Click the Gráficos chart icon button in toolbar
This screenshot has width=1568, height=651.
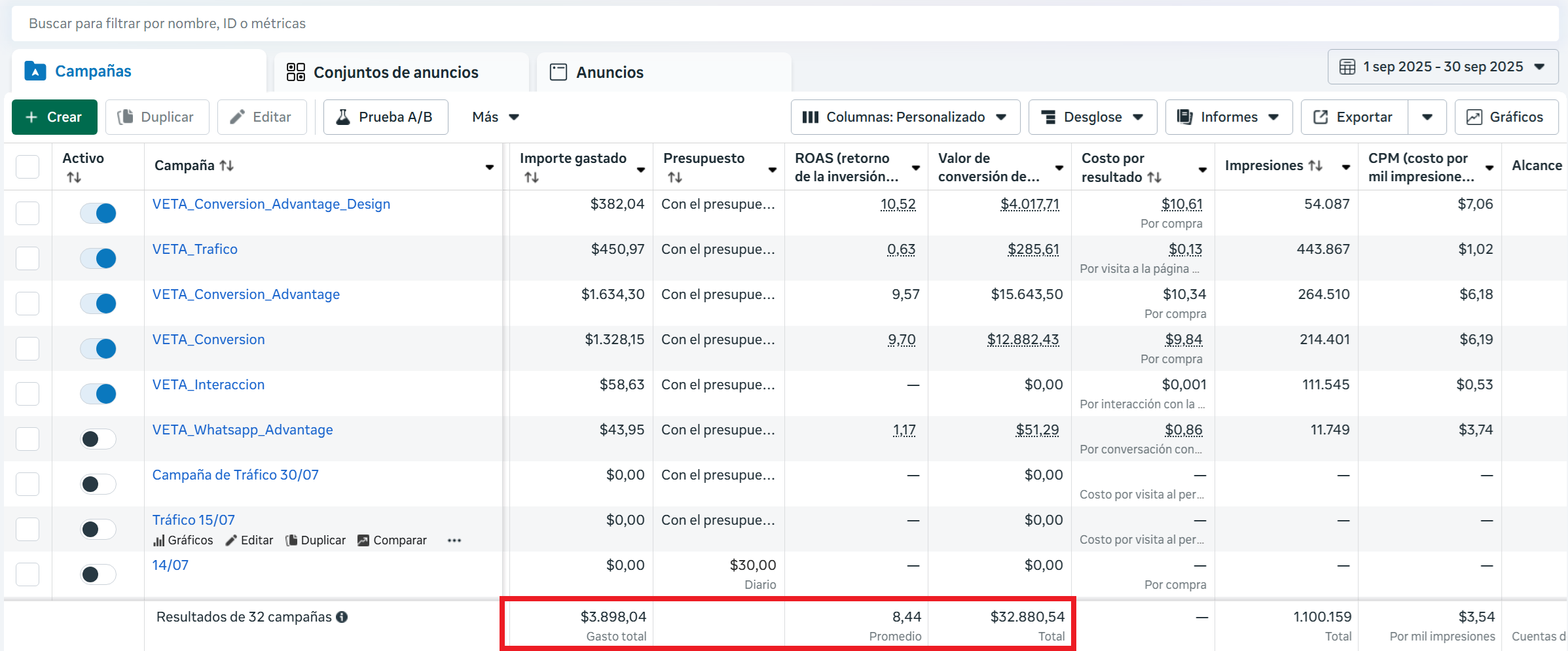1474,117
